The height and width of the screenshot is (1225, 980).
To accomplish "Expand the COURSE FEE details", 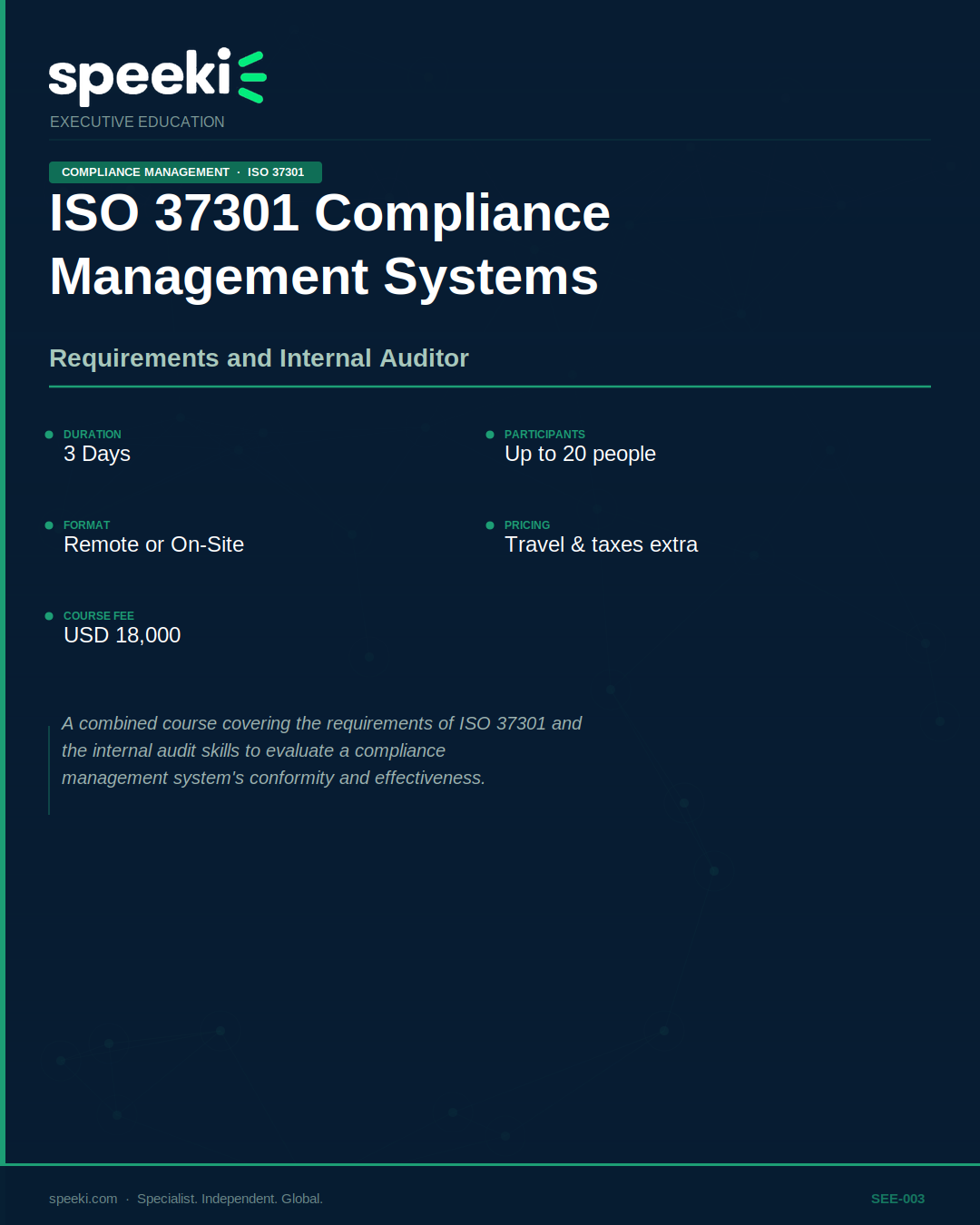I will click(x=98, y=616).
